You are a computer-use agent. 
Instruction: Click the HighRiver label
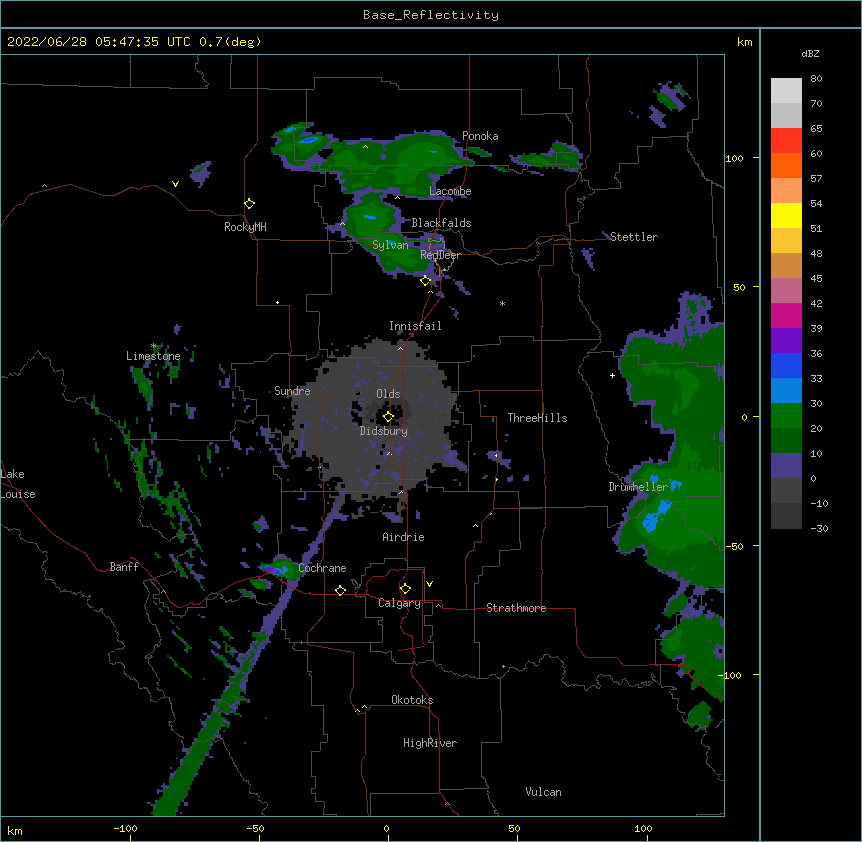click(x=430, y=743)
